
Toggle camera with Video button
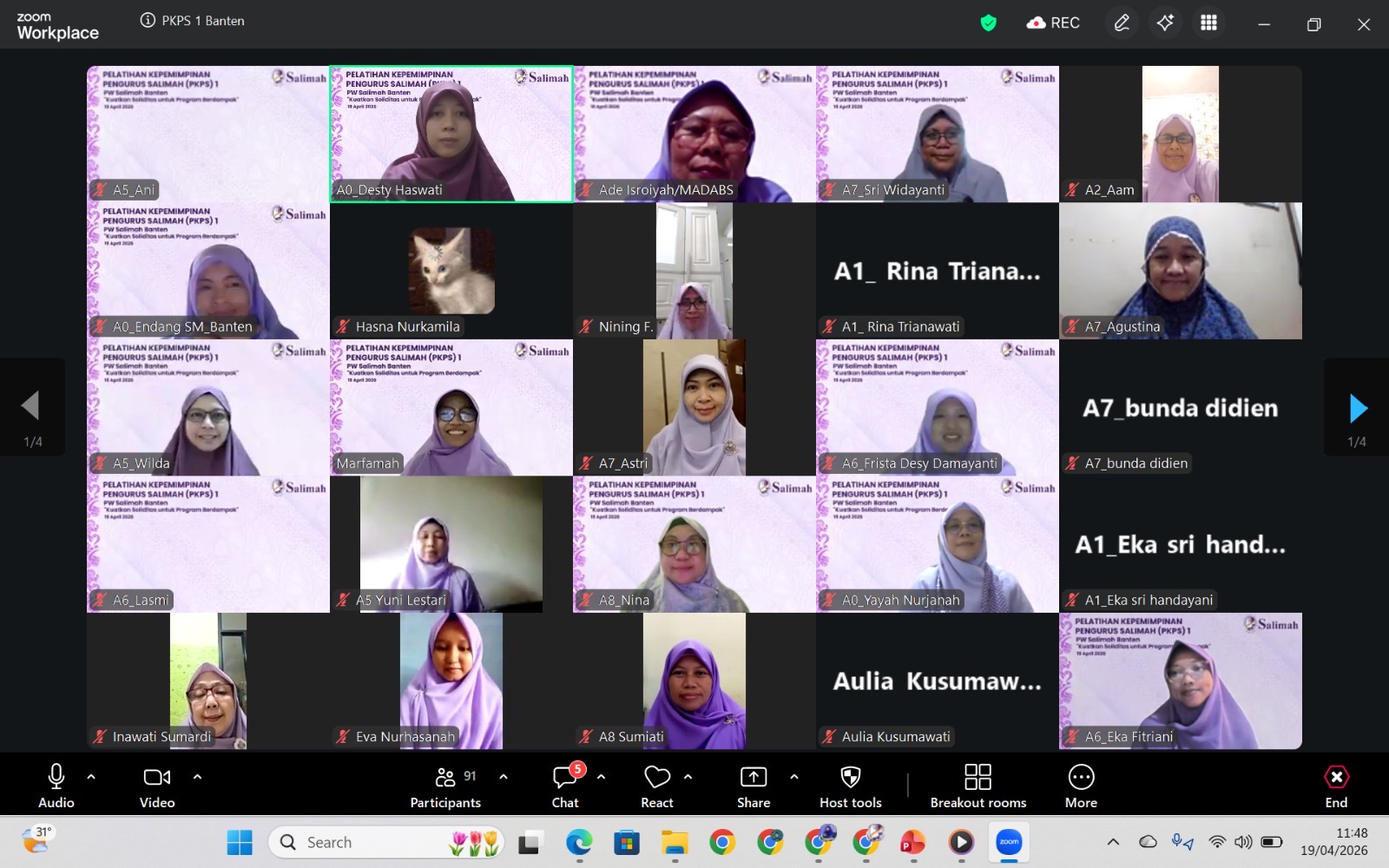tap(157, 786)
